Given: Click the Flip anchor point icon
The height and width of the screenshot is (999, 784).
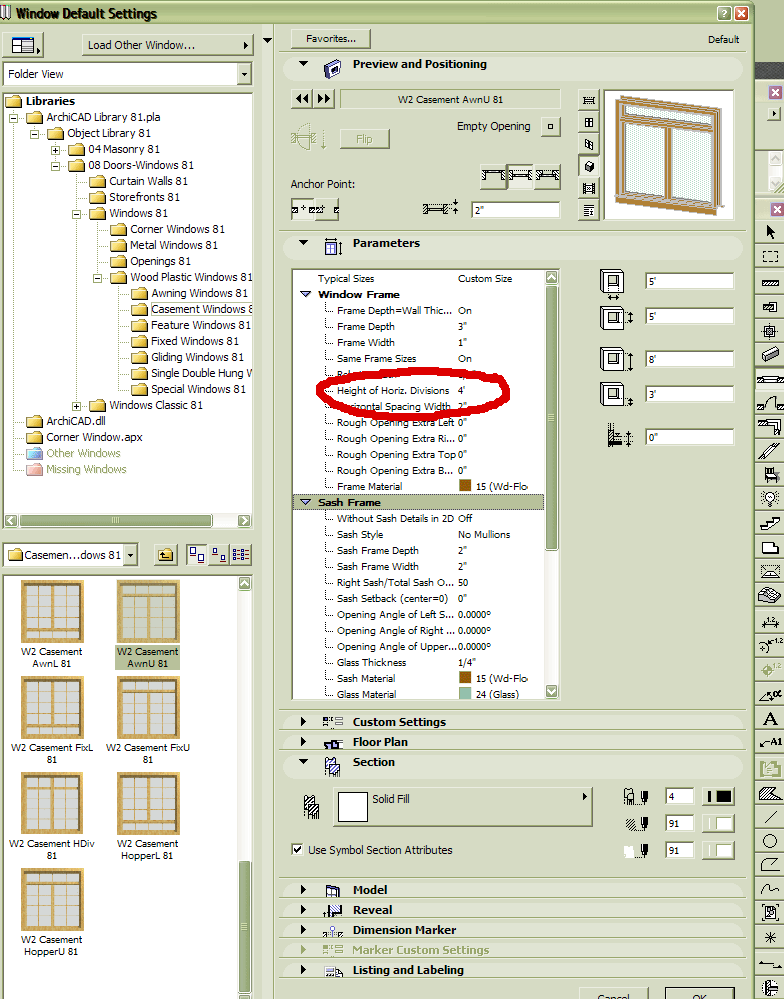Looking at the screenshot, I should (309, 136).
